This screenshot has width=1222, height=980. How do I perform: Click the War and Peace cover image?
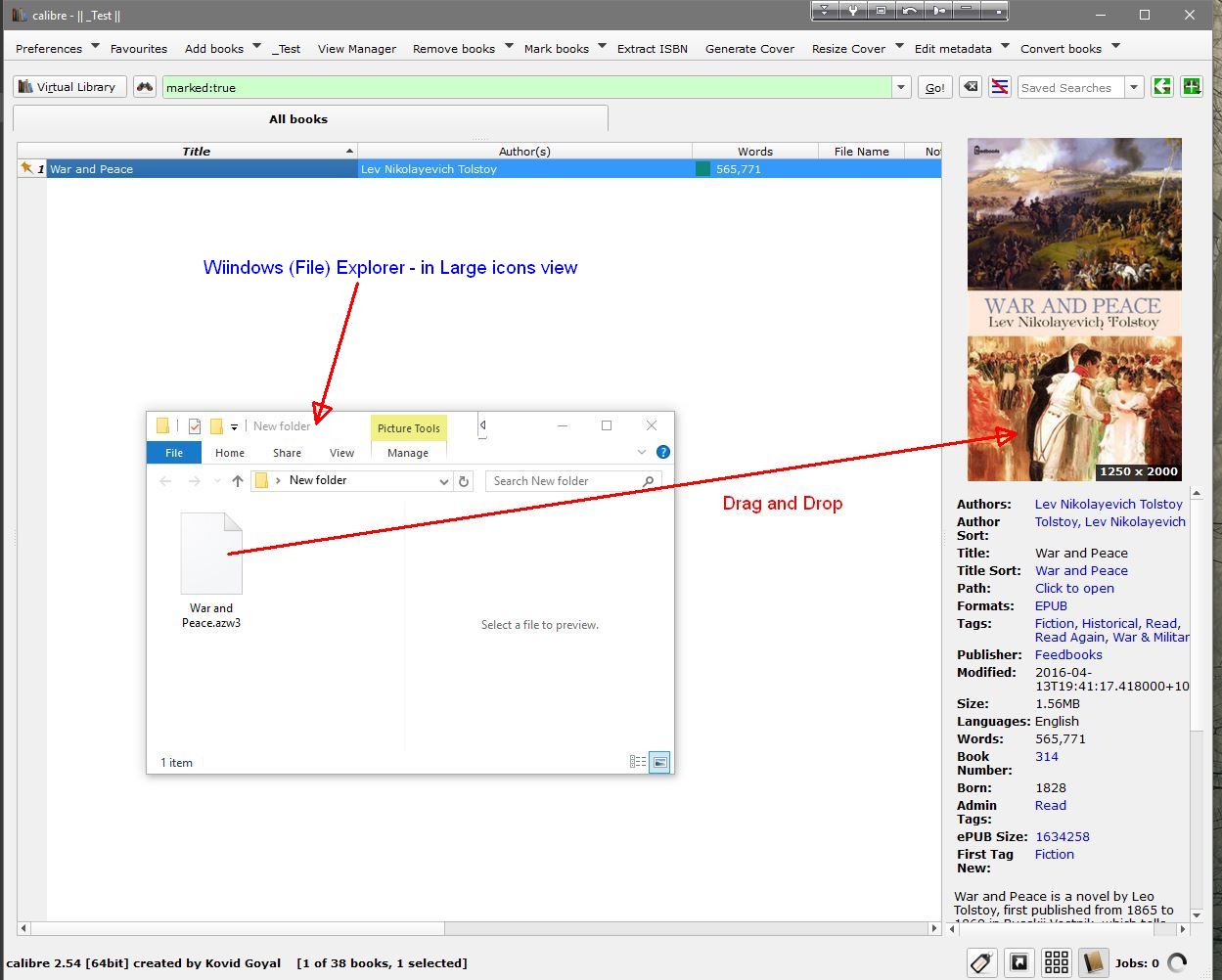click(x=1074, y=309)
